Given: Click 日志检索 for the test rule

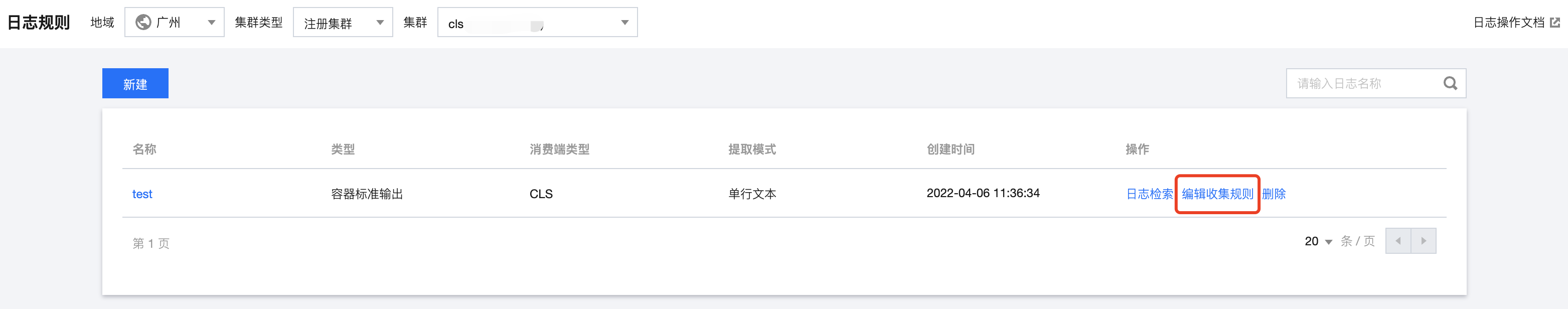Looking at the screenshot, I should point(1149,194).
